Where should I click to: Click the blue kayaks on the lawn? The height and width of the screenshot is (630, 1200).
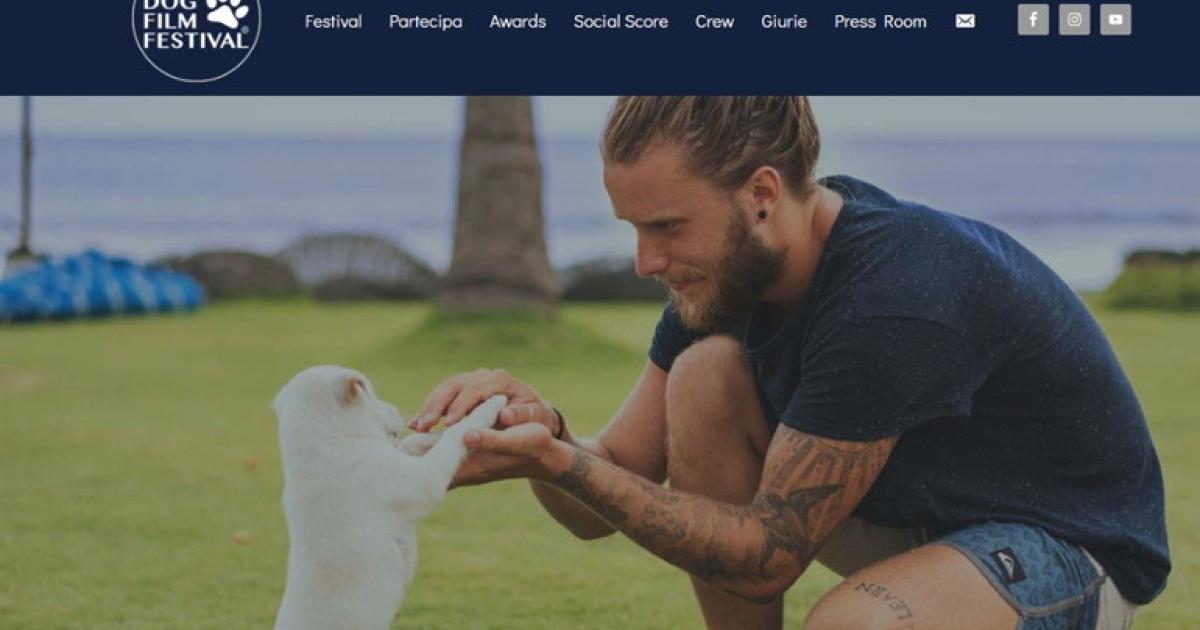(100, 286)
